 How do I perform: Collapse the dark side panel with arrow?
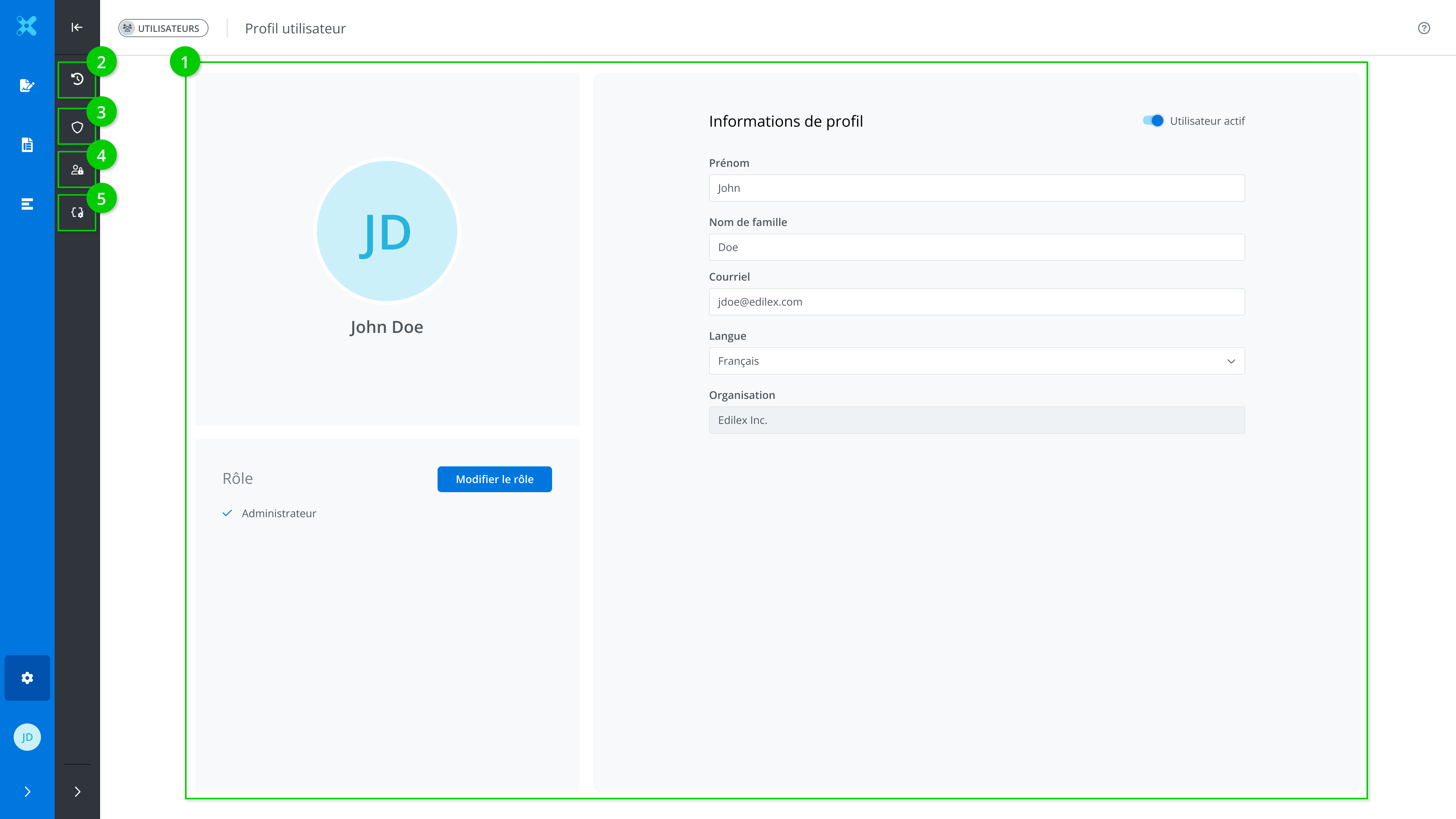point(77,27)
